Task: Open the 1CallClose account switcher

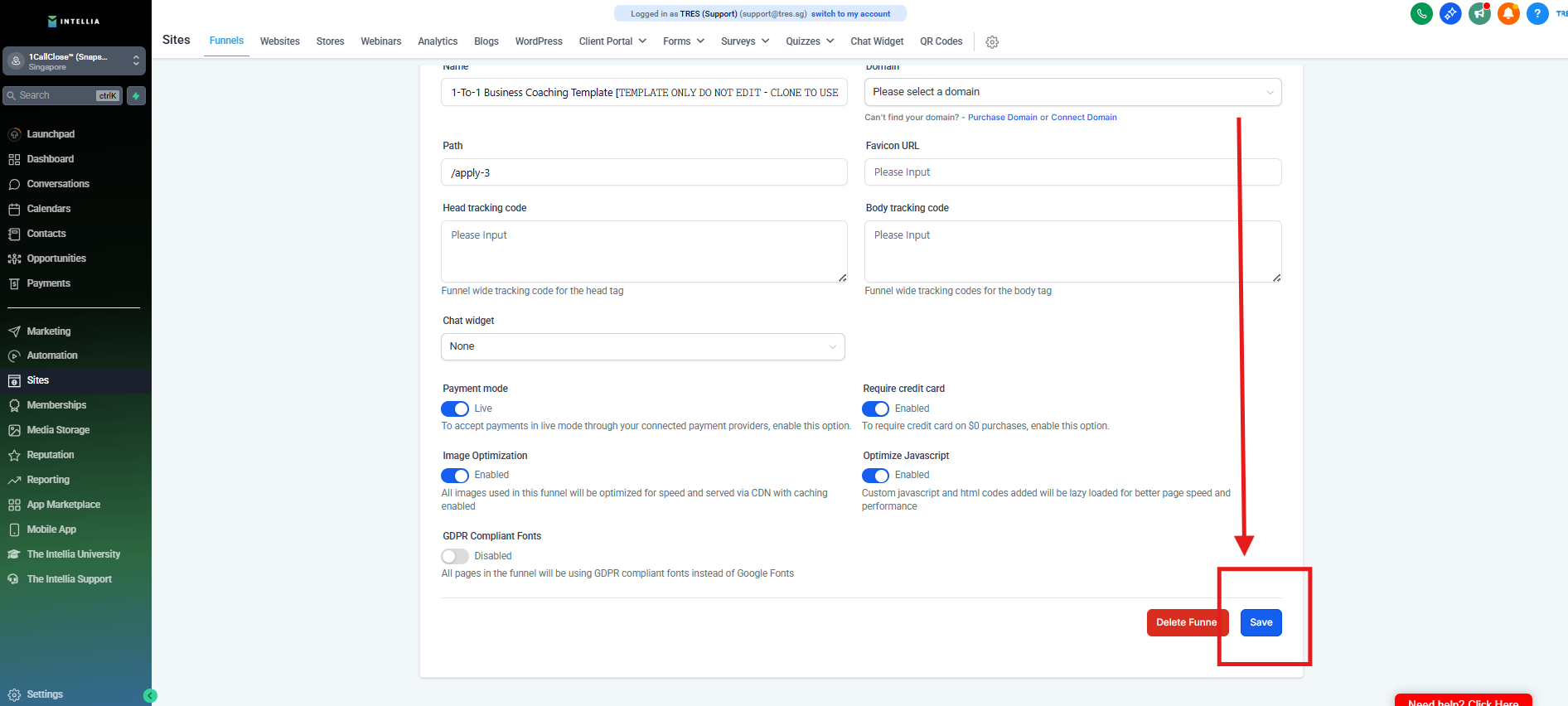Action: [75, 61]
